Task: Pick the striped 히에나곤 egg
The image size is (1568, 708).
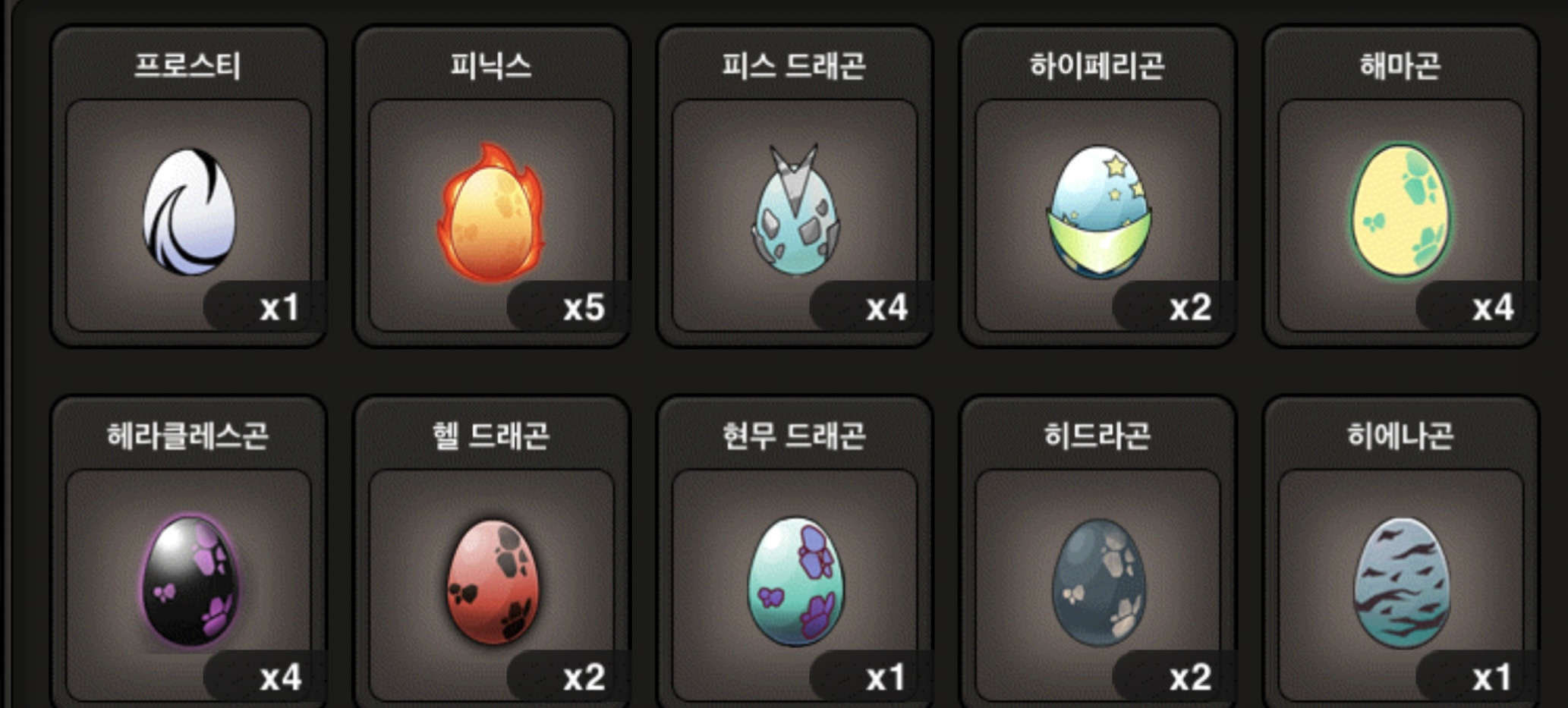Action: click(x=1402, y=581)
